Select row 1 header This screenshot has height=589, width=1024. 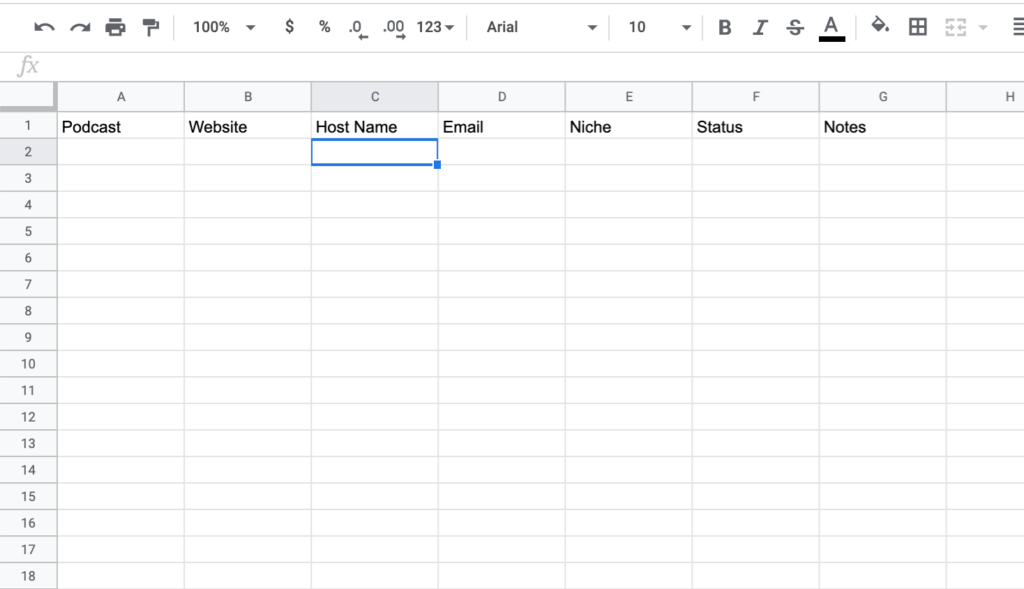coord(28,125)
